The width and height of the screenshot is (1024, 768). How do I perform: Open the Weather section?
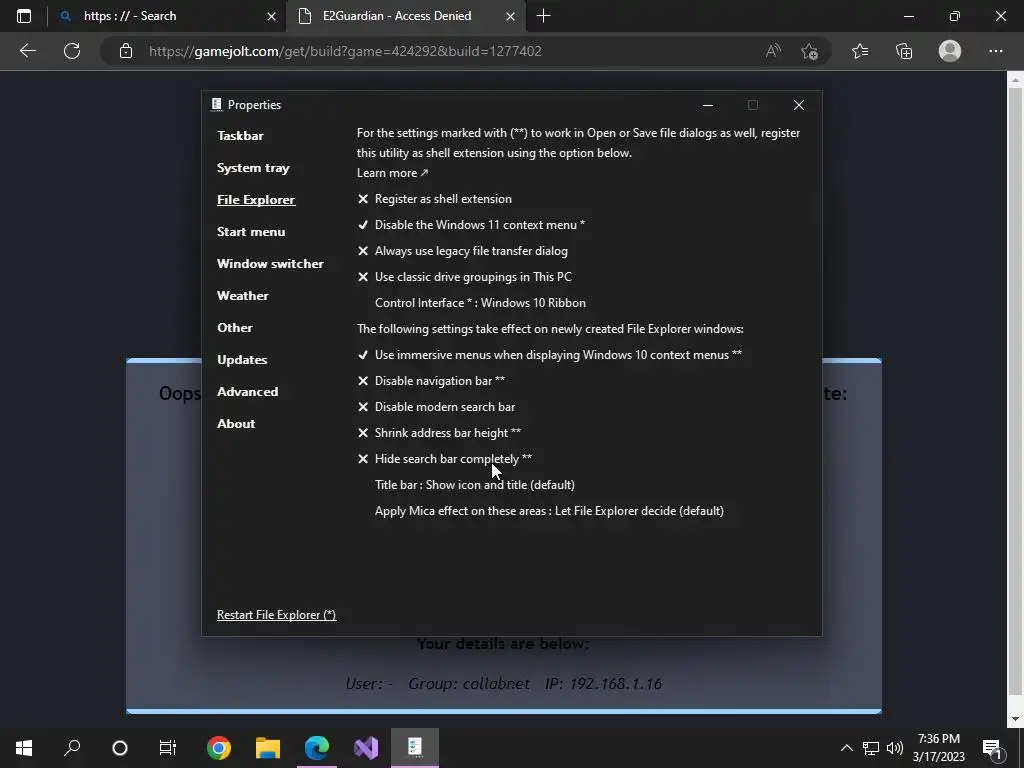coord(243,296)
